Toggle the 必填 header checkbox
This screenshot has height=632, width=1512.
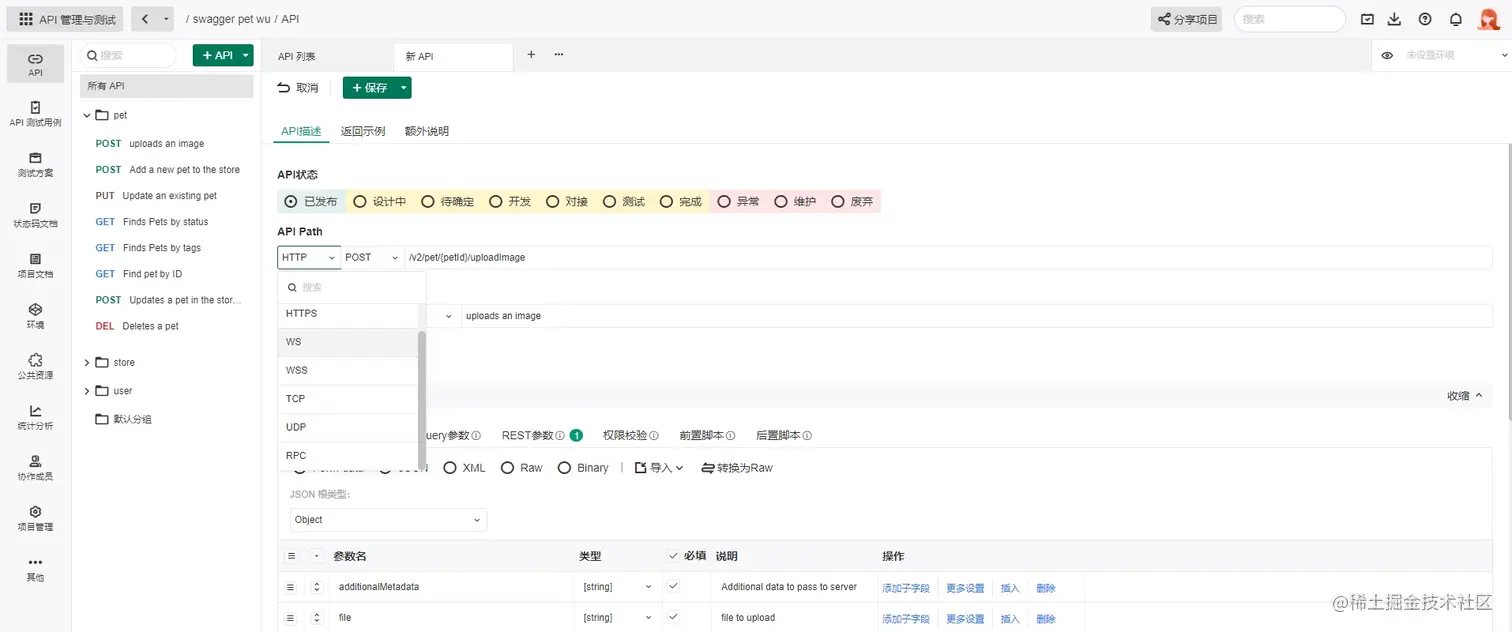(x=673, y=556)
